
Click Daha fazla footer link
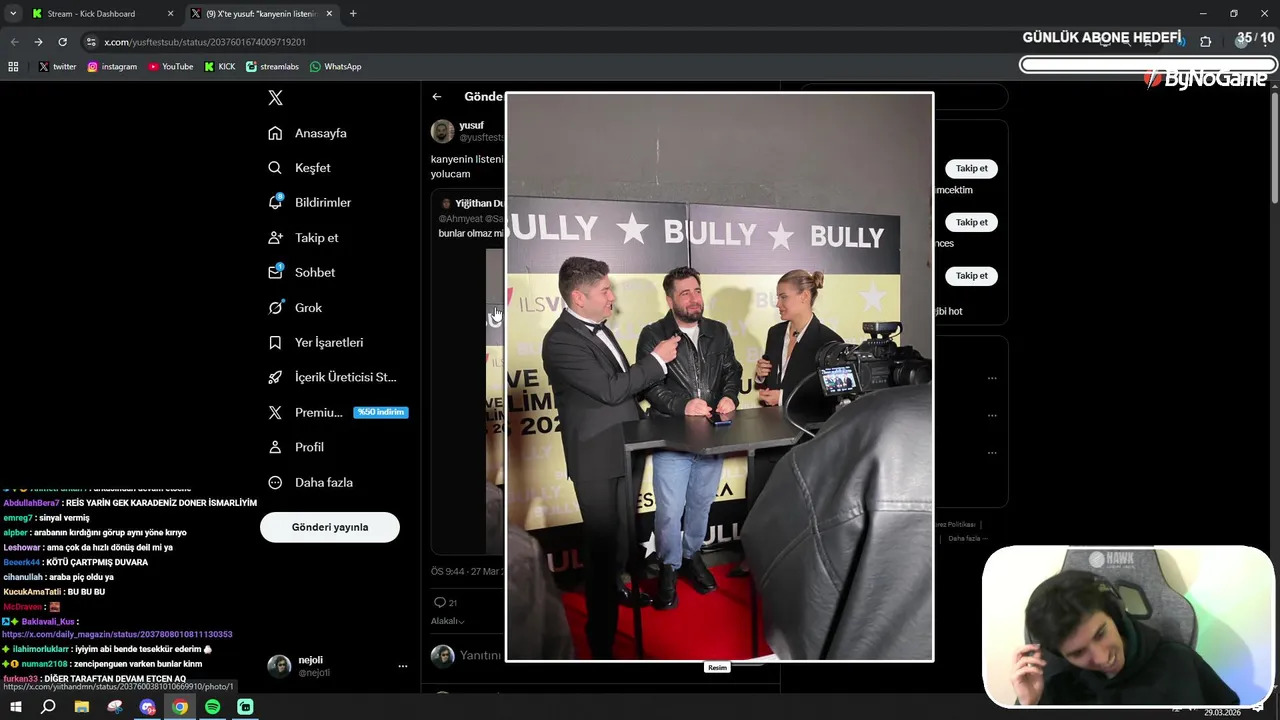[x=966, y=538]
